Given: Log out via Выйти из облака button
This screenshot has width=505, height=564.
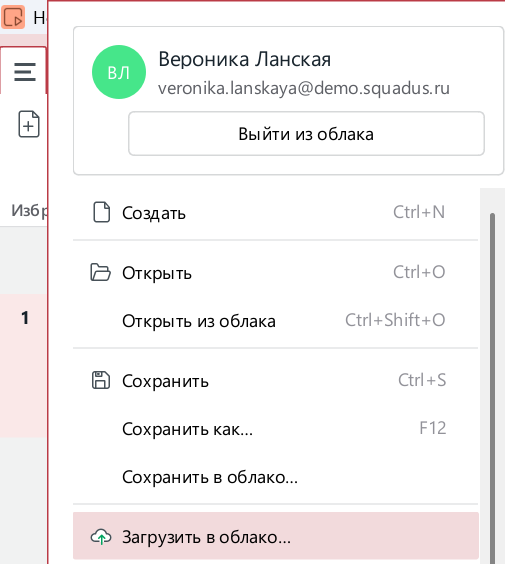Looking at the screenshot, I should pyautogui.click(x=306, y=134).
